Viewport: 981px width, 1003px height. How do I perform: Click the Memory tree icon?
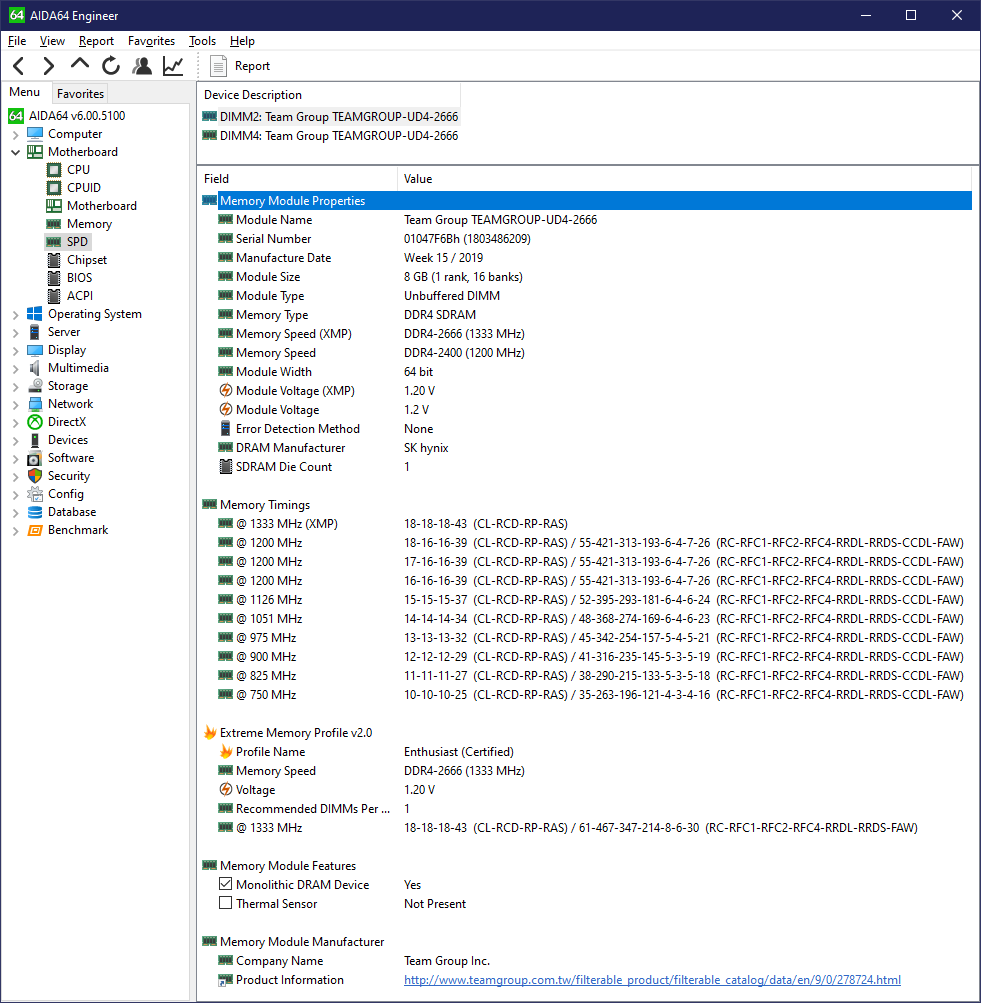coord(54,224)
